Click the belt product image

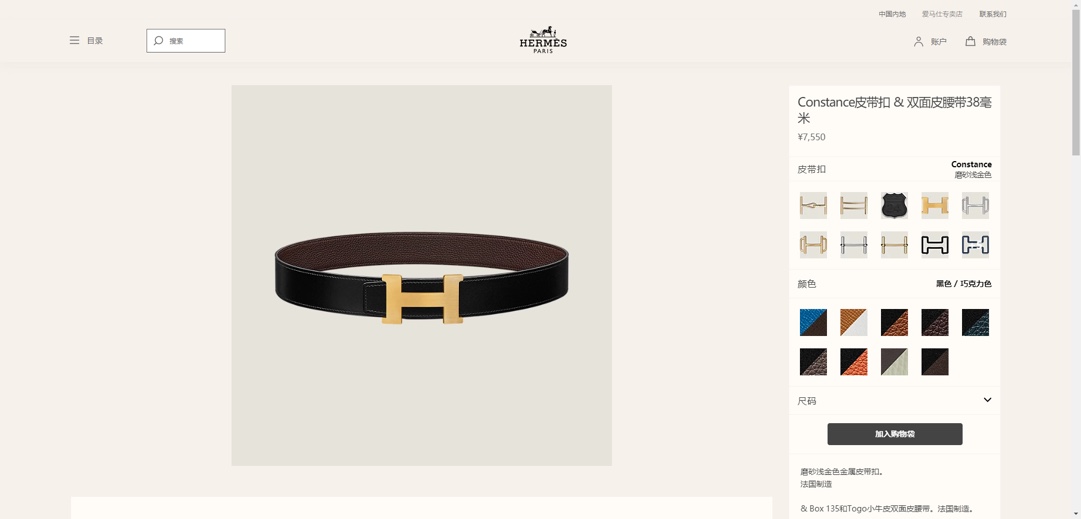tap(421, 276)
